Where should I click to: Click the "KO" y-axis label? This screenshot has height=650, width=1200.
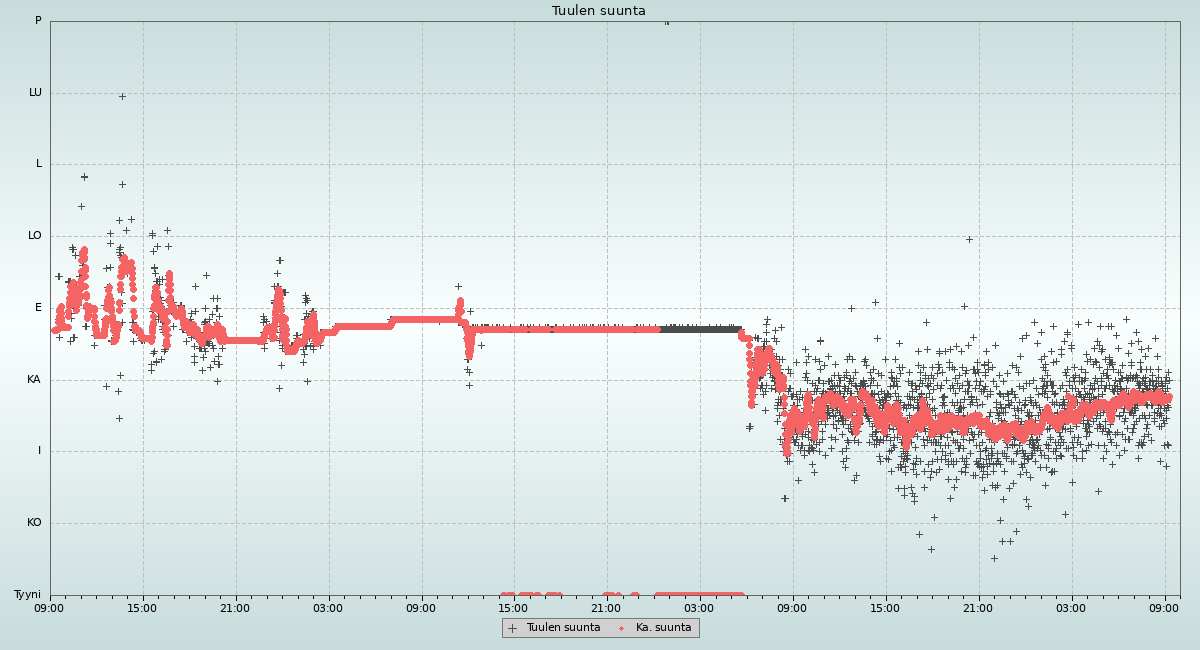(x=34, y=523)
